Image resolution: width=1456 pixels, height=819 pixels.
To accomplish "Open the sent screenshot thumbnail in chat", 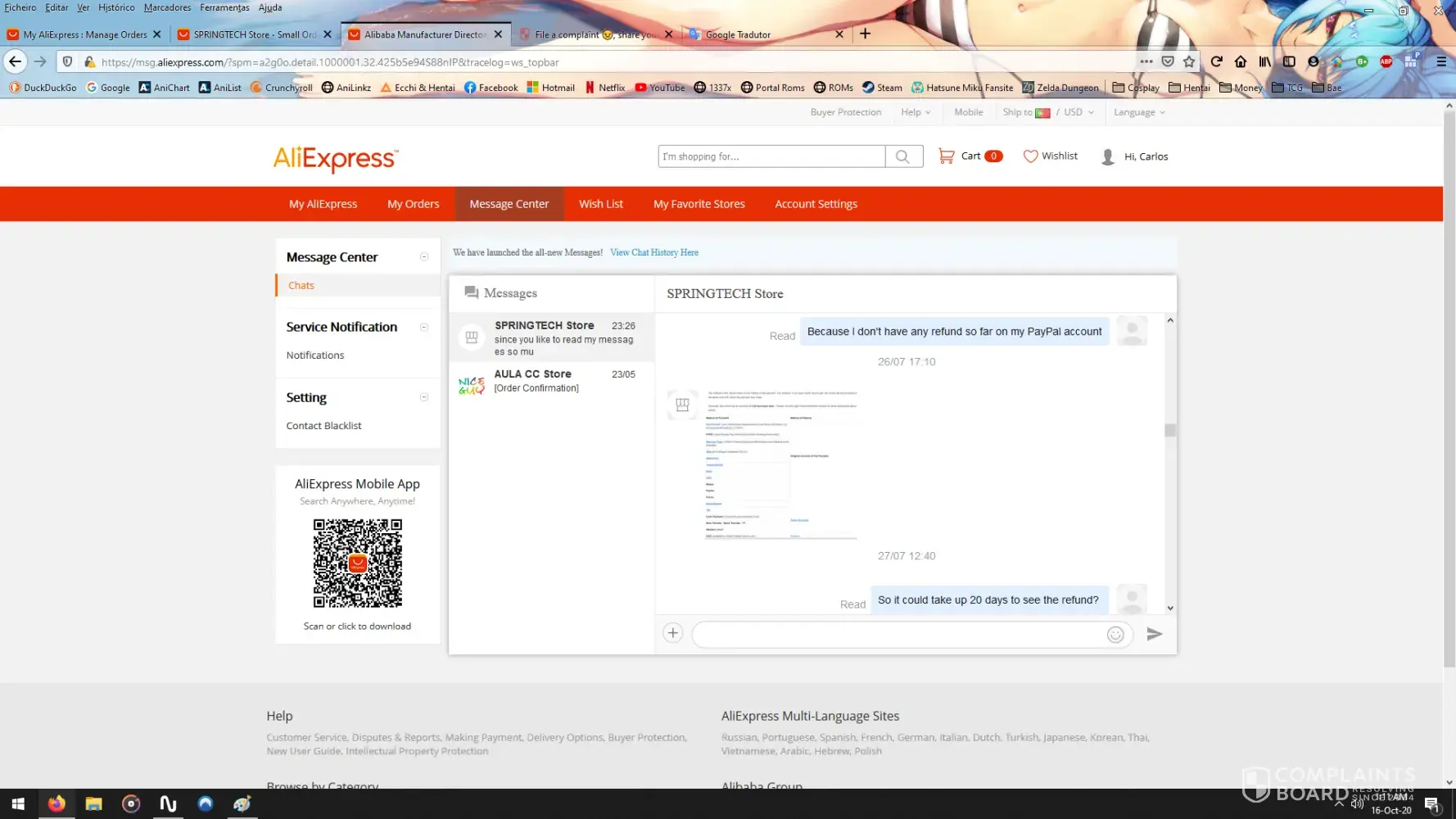I will click(x=781, y=464).
